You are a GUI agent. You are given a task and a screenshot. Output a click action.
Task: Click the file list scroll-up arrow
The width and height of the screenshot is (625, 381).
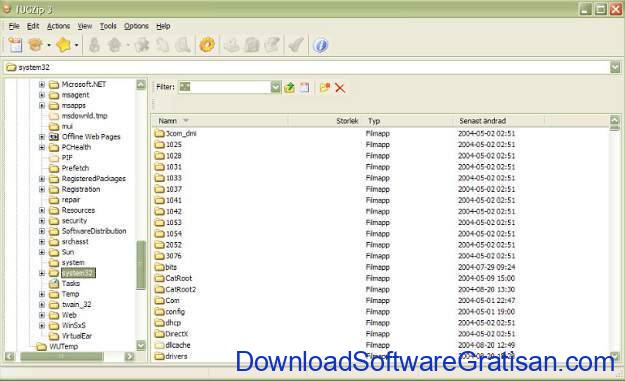click(615, 120)
